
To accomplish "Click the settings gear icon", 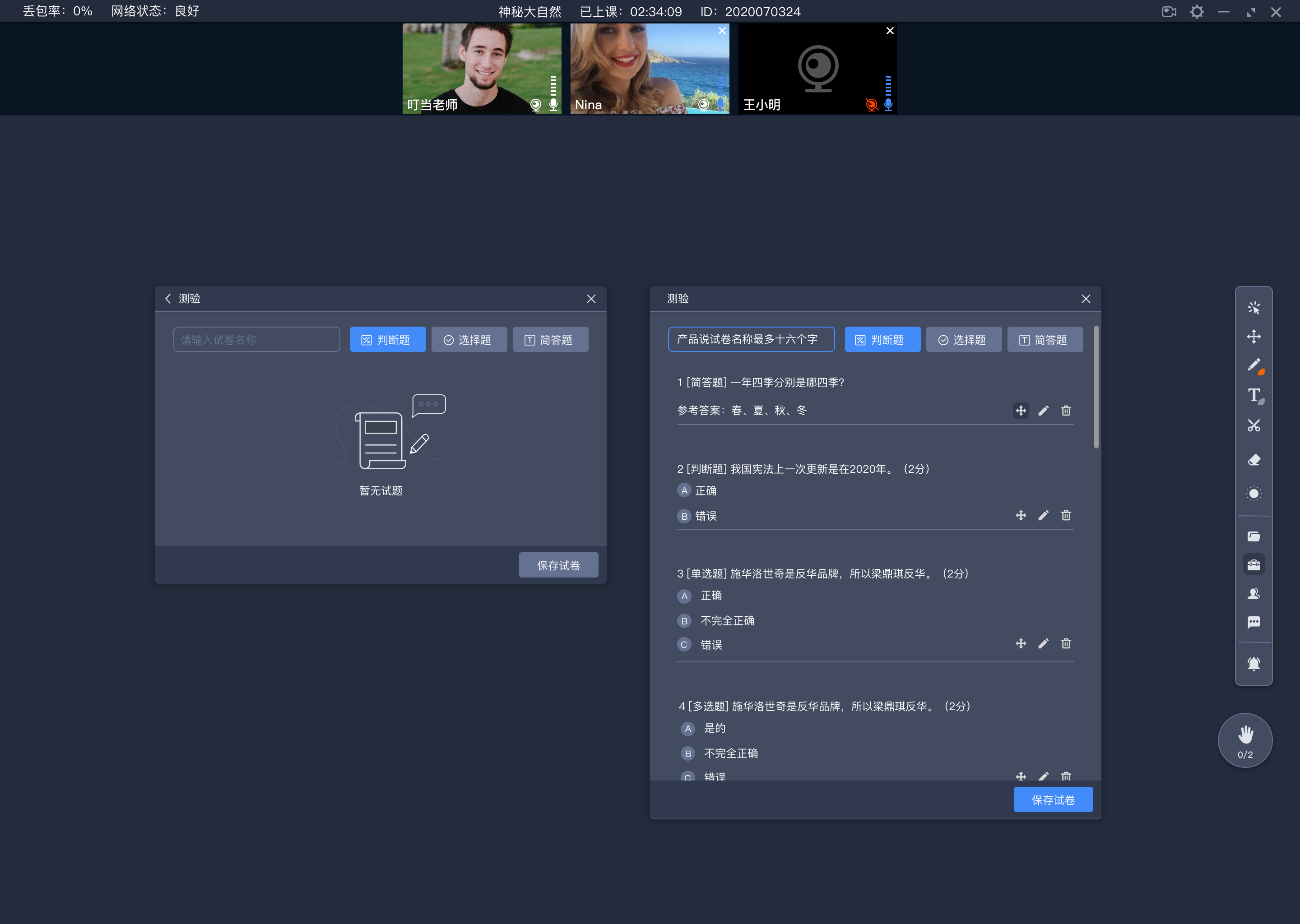I will coord(1198,12).
